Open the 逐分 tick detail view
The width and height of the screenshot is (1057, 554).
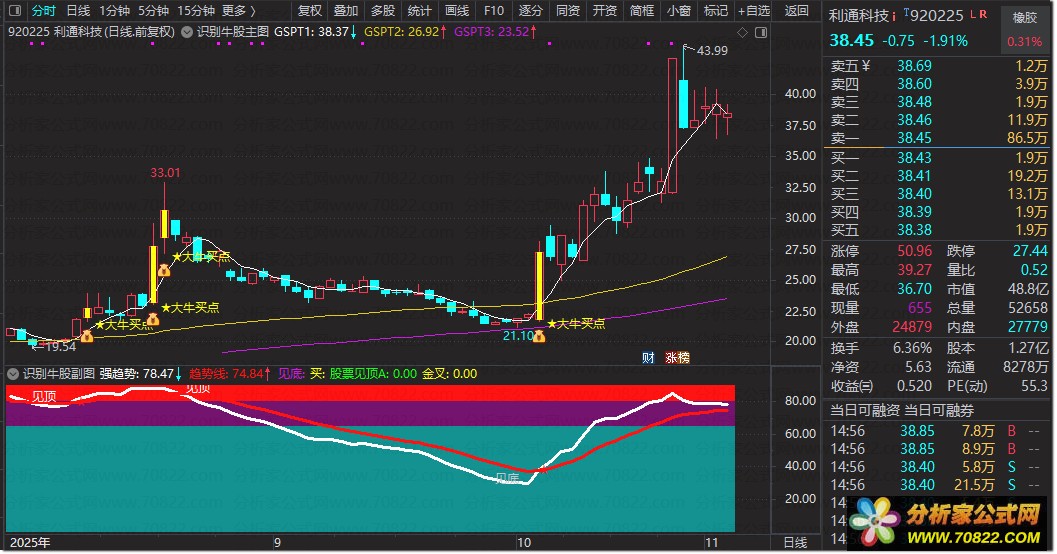click(x=531, y=11)
